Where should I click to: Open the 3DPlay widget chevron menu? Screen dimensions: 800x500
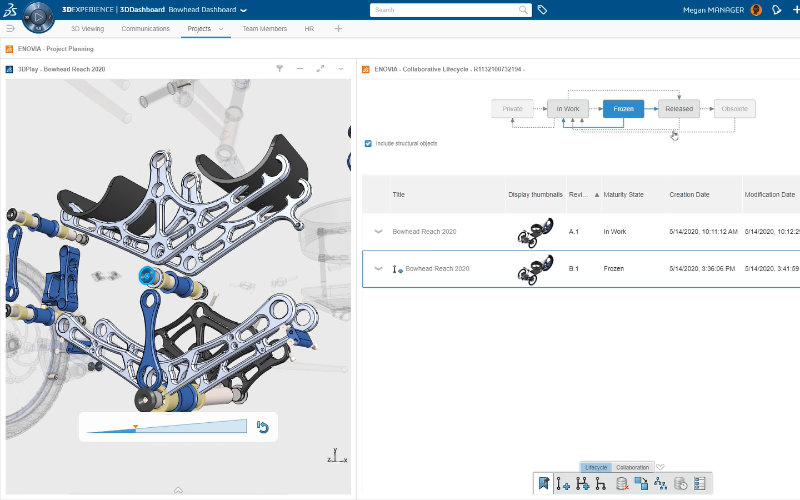(x=341, y=69)
